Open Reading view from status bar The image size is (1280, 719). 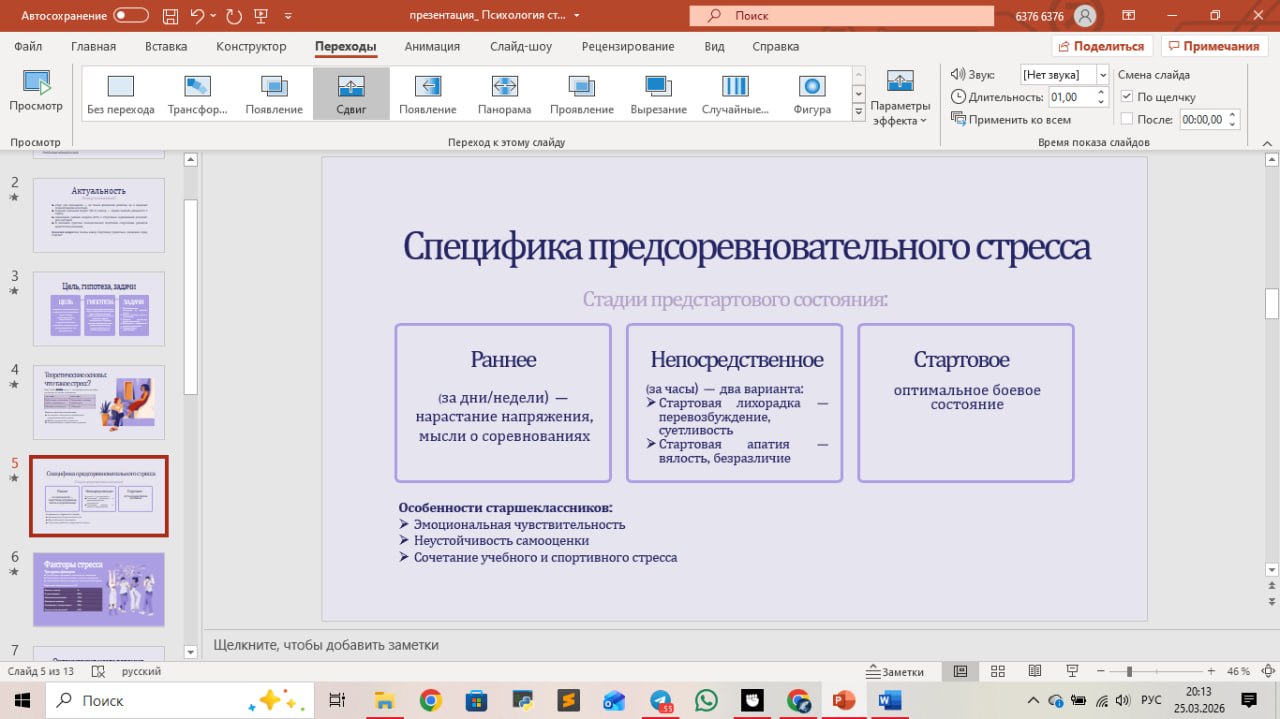(x=1034, y=671)
